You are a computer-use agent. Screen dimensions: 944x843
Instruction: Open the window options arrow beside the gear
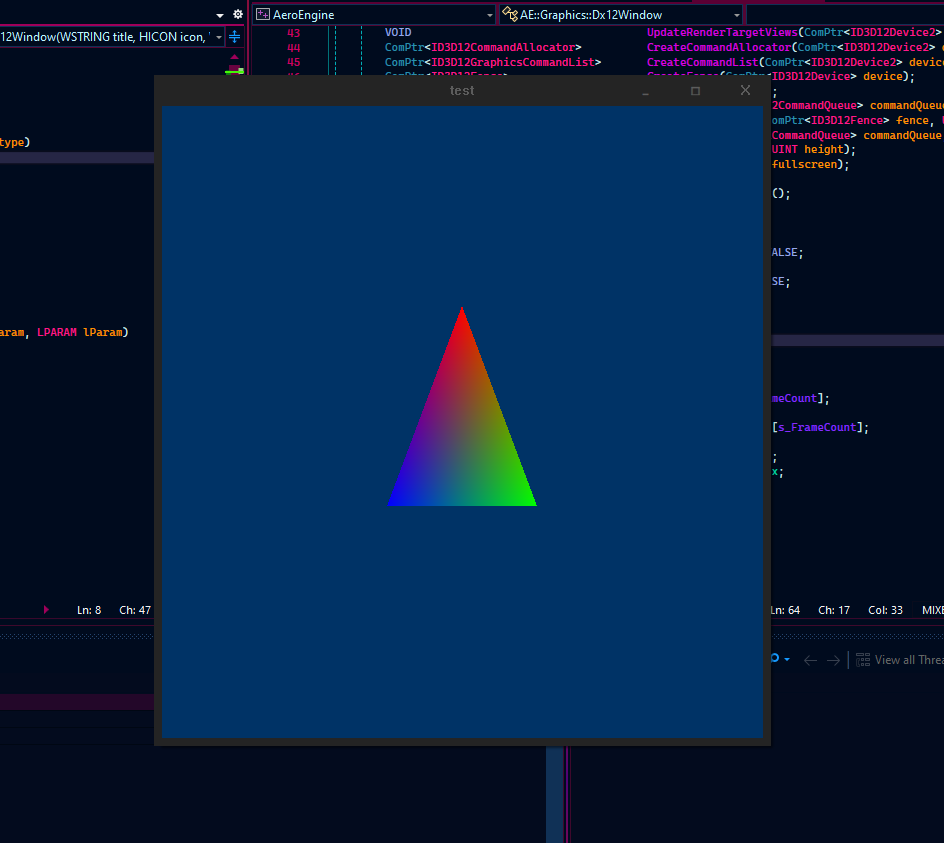click(x=220, y=15)
